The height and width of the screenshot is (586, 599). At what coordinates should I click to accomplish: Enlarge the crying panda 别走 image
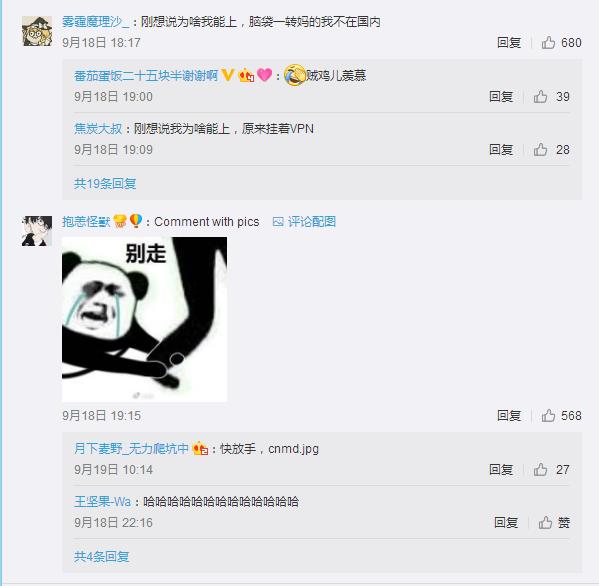(x=144, y=319)
